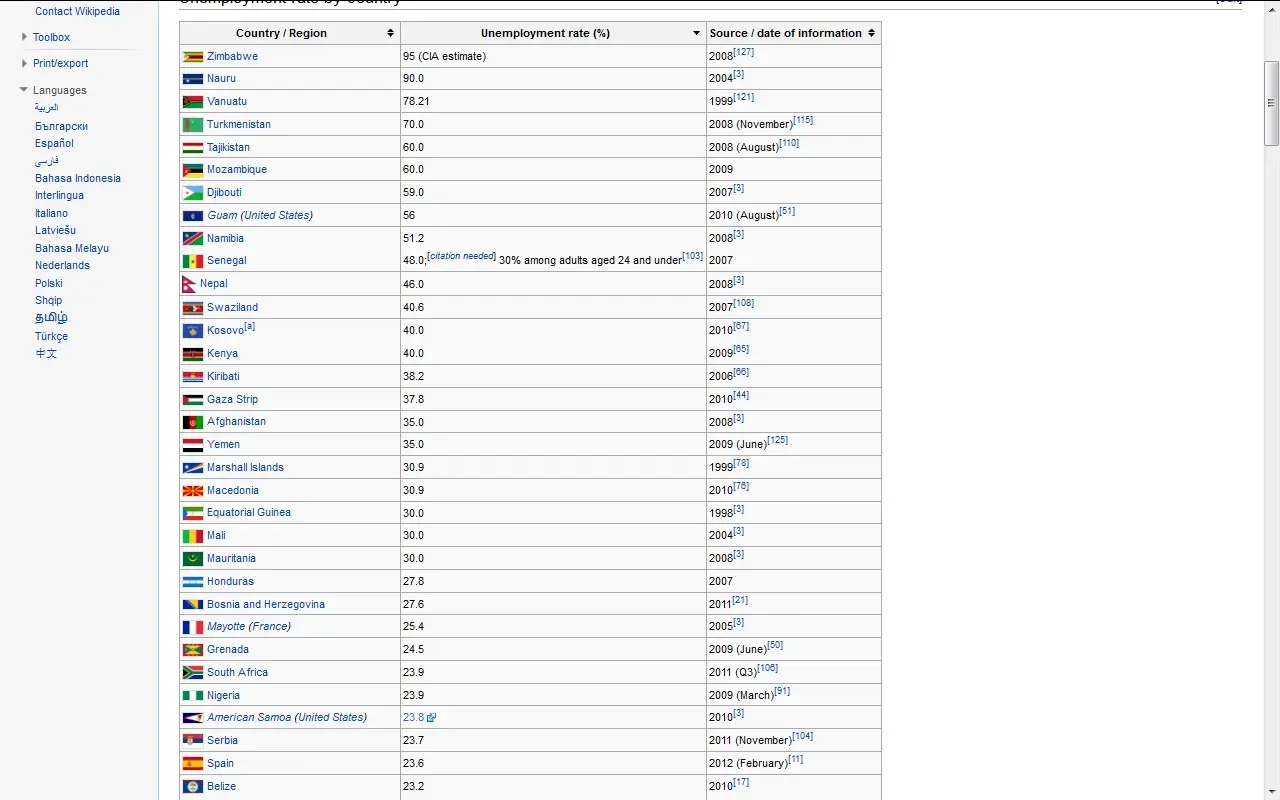Click the vertical scrollbar thumb
The height and width of the screenshot is (800, 1280).
1272,102
